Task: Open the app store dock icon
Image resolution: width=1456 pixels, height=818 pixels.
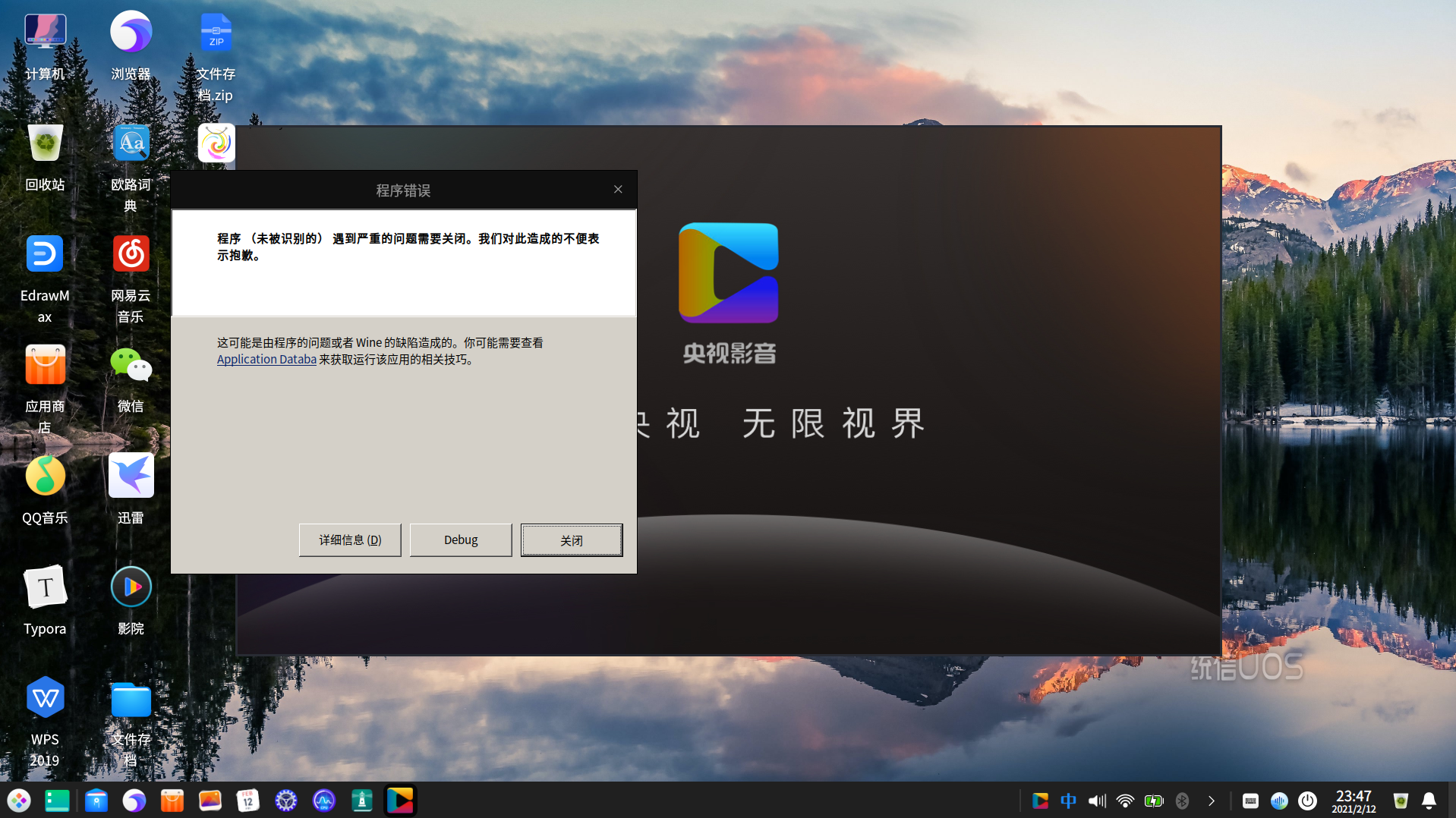Action: (172, 801)
